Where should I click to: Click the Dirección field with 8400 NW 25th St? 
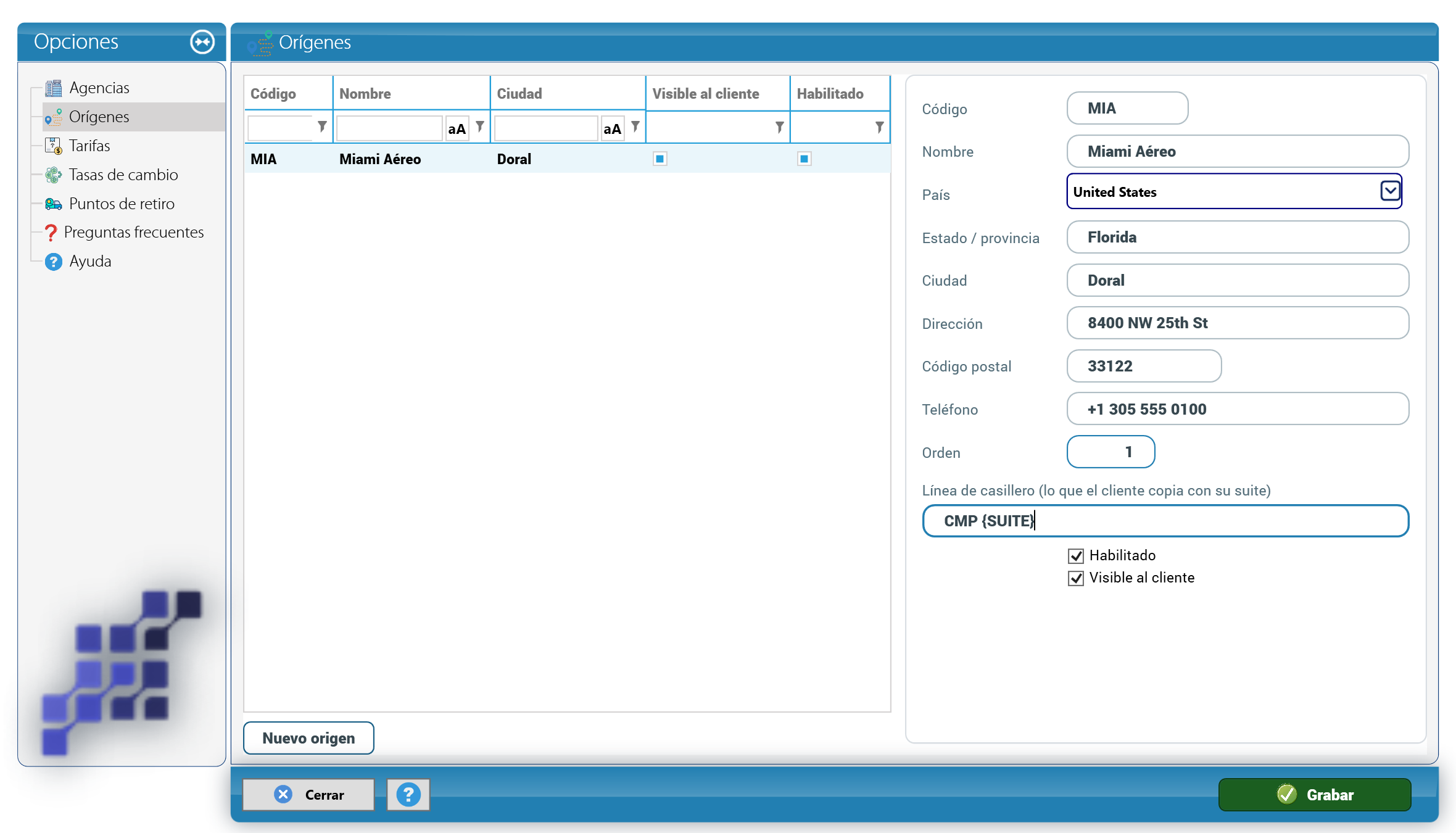[1238, 323]
